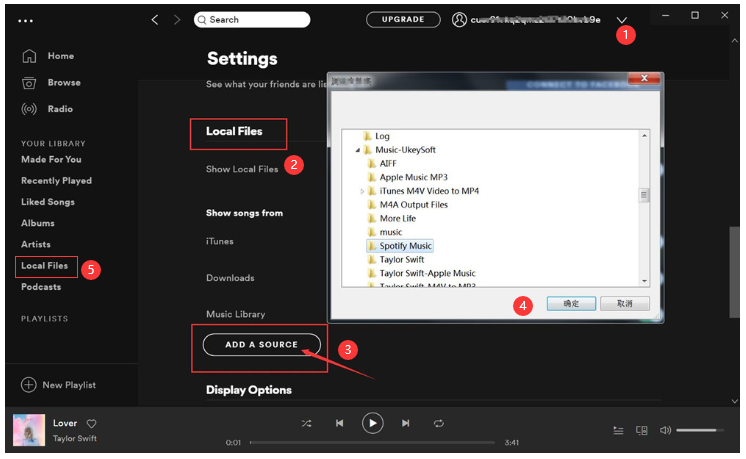Viewport: 746px width, 459px height.
Task: Click the iTunes source row
Action: (x=219, y=242)
